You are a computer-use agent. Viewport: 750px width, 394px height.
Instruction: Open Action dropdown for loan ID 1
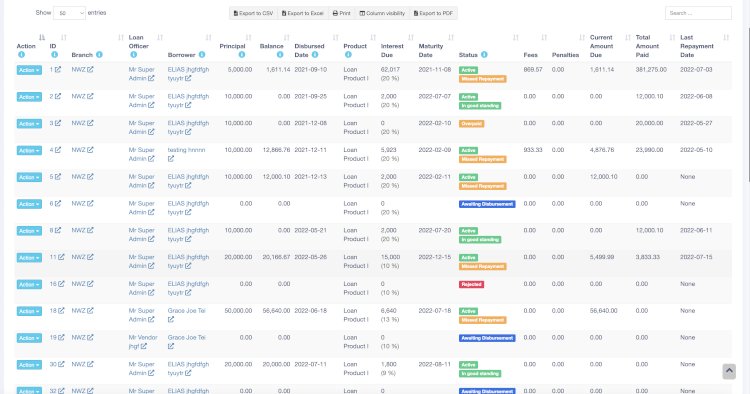(29, 70)
